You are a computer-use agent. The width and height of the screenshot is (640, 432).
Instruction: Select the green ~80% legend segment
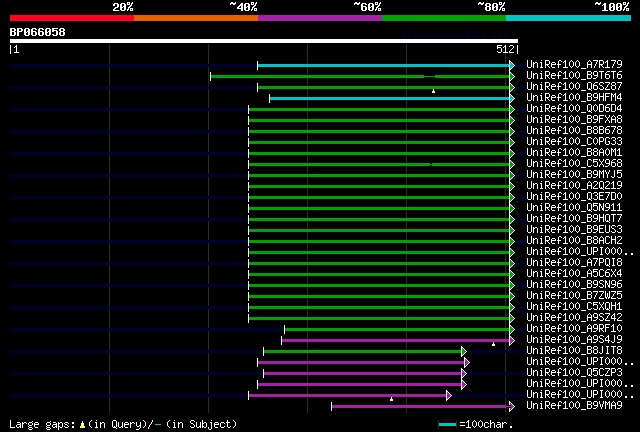[x=444, y=18]
